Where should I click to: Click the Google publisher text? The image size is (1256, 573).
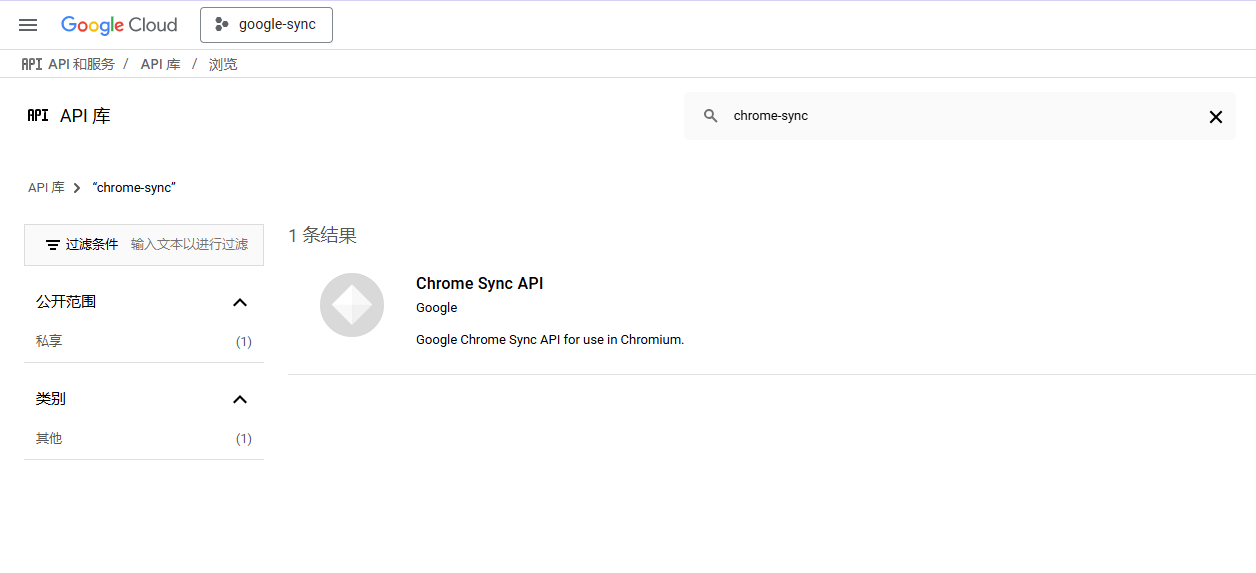click(437, 308)
